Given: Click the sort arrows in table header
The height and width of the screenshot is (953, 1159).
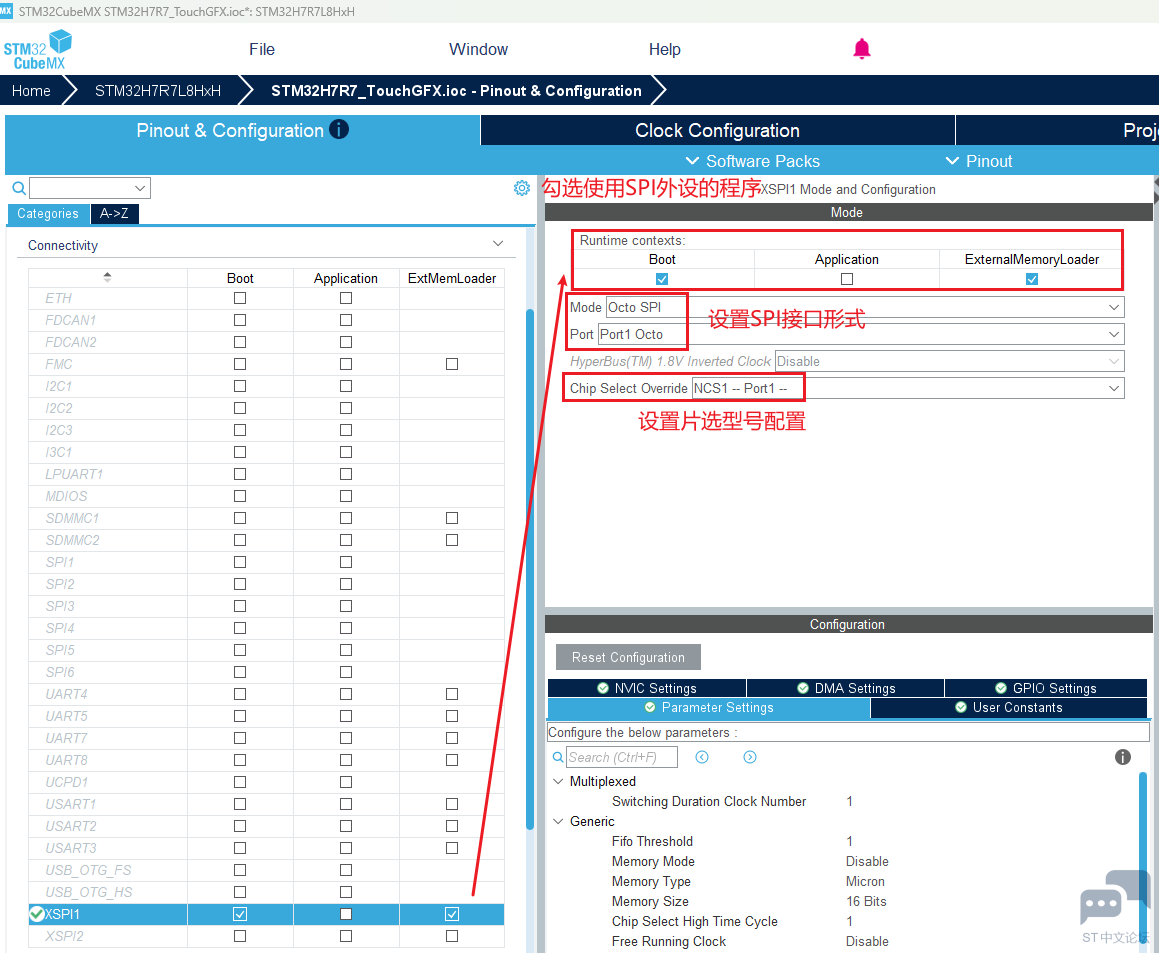Looking at the screenshot, I should tap(107, 277).
